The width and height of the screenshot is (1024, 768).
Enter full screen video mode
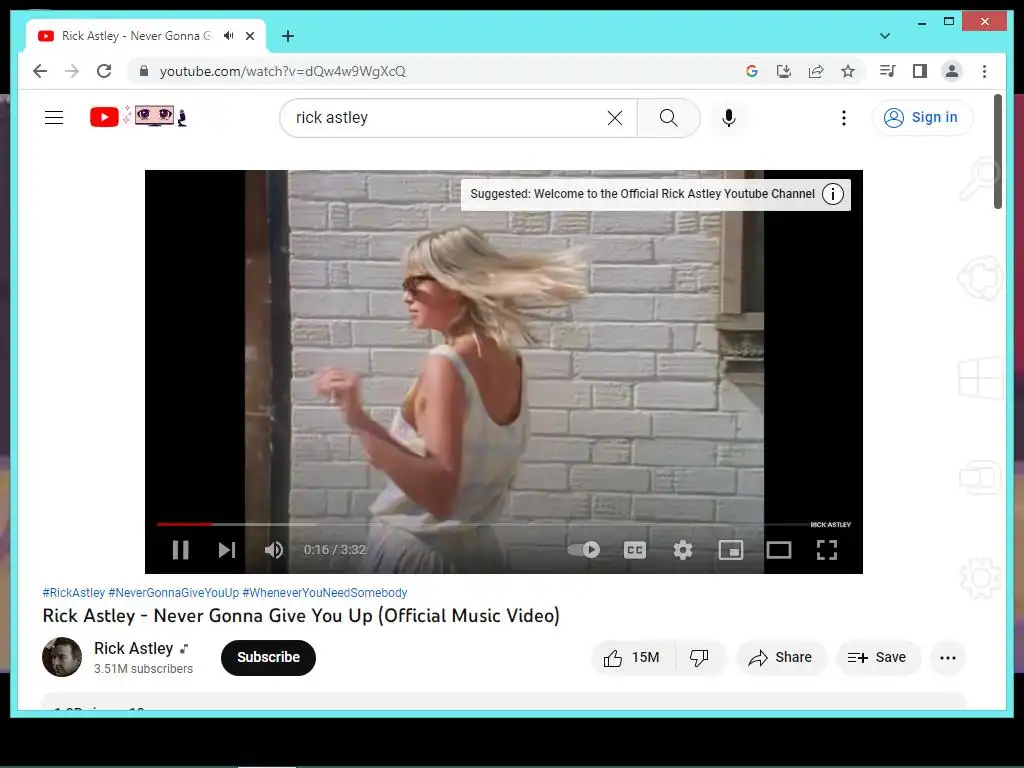tap(827, 550)
